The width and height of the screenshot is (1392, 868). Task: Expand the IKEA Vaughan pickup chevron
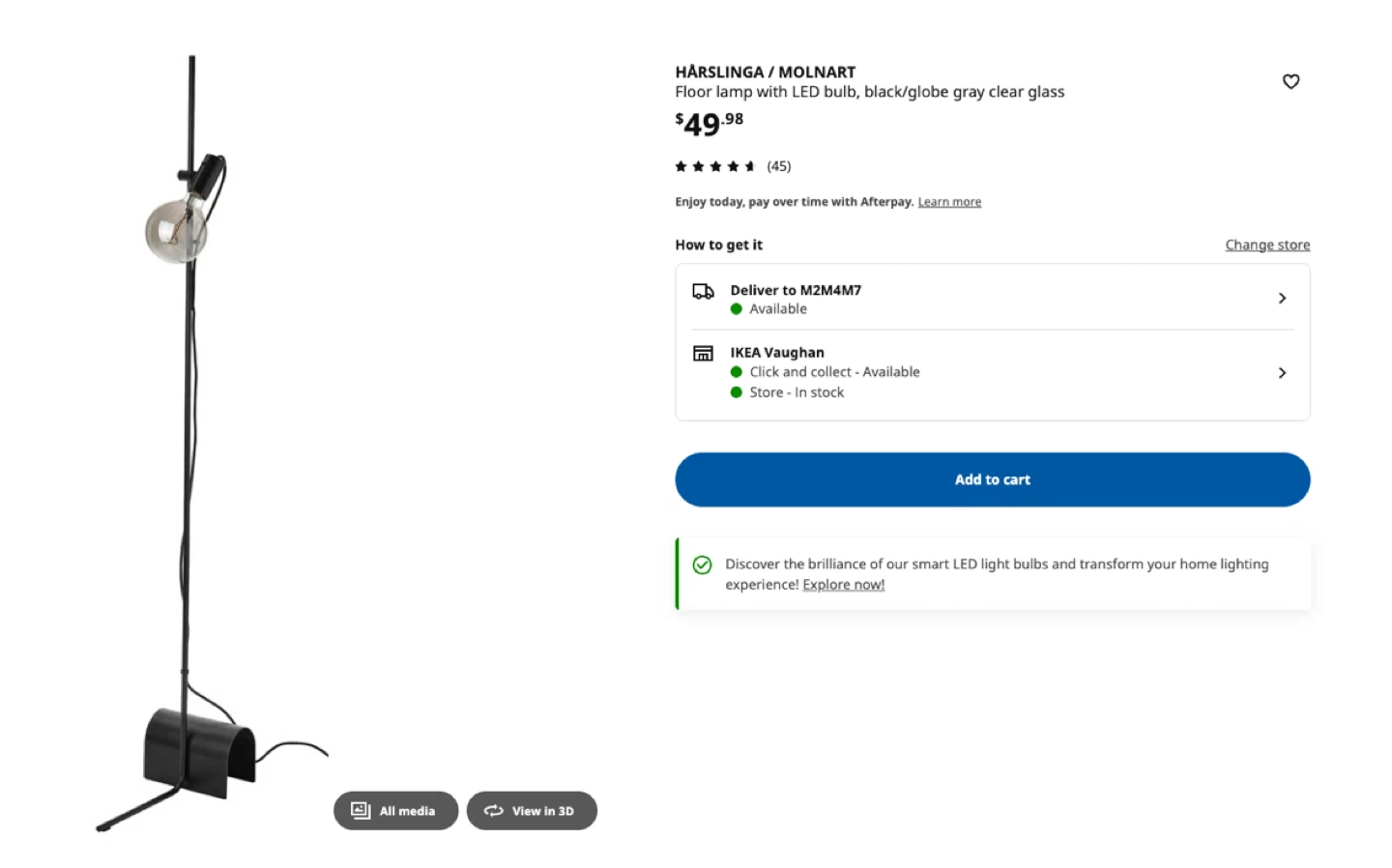tap(1282, 373)
